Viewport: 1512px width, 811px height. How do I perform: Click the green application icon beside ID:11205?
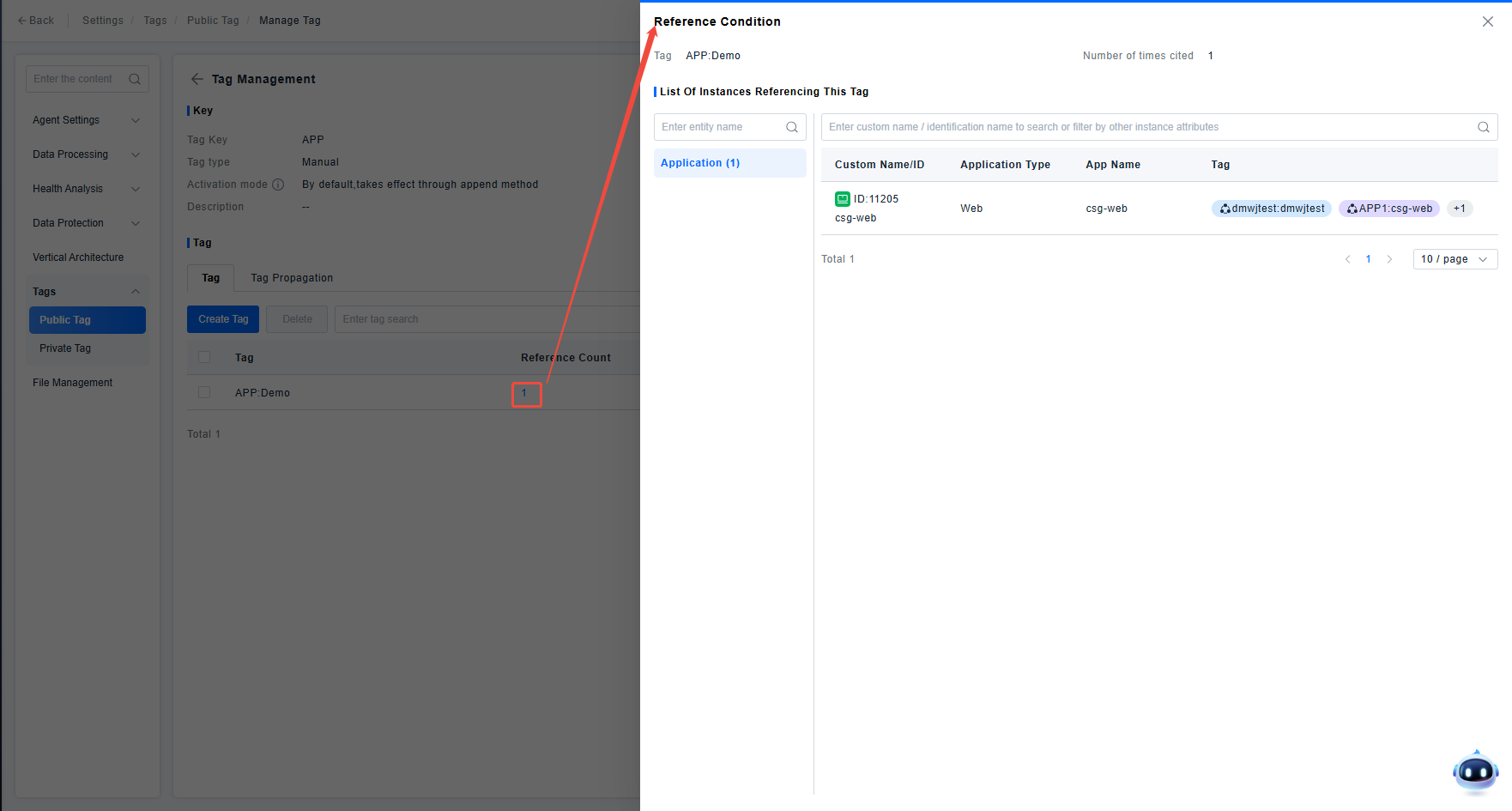point(842,199)
